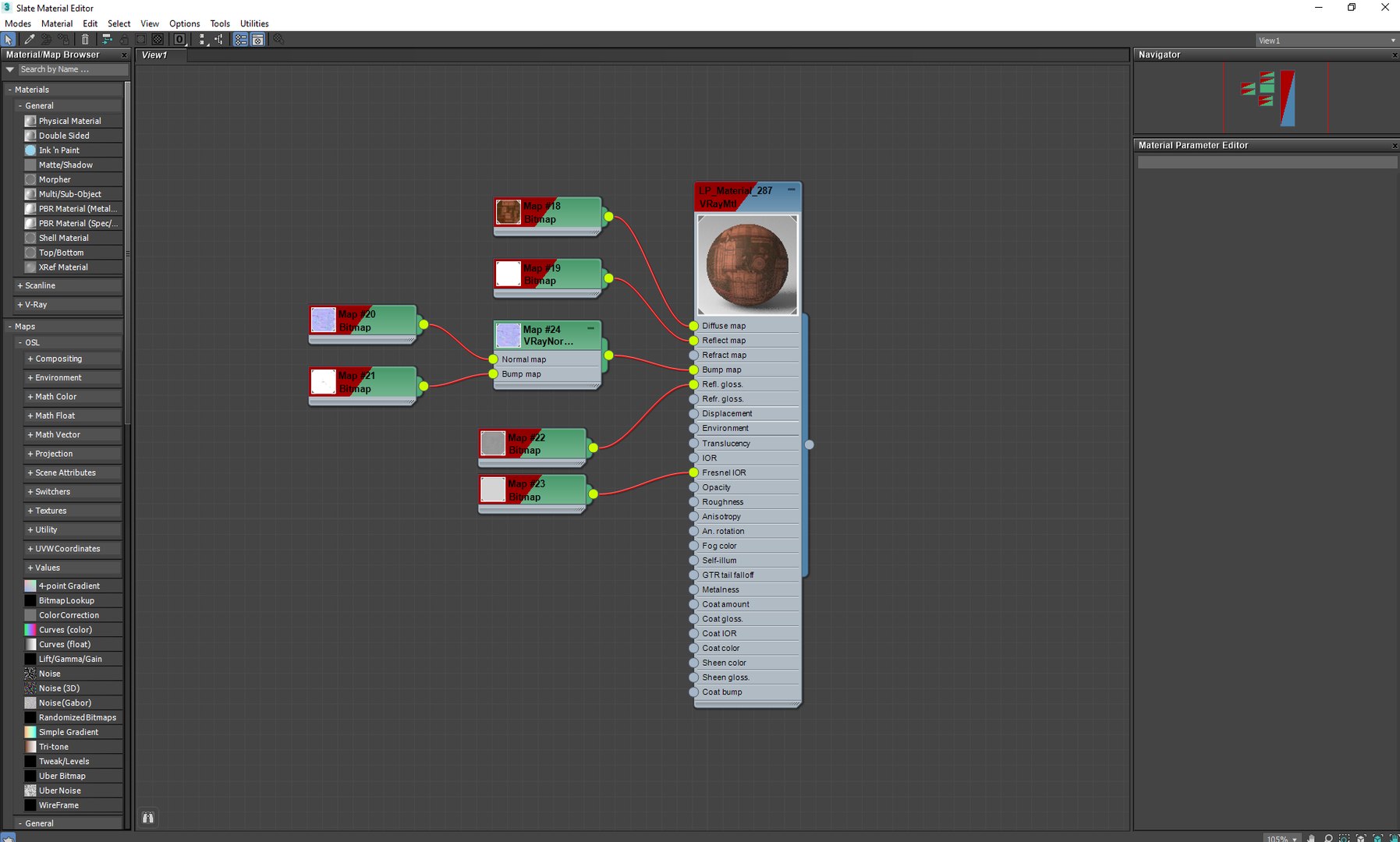Image resolution: width=1400 pixels, height=842 pixels.
Task: Click the Navigator node graph preview
Action: pos(1268,97)
